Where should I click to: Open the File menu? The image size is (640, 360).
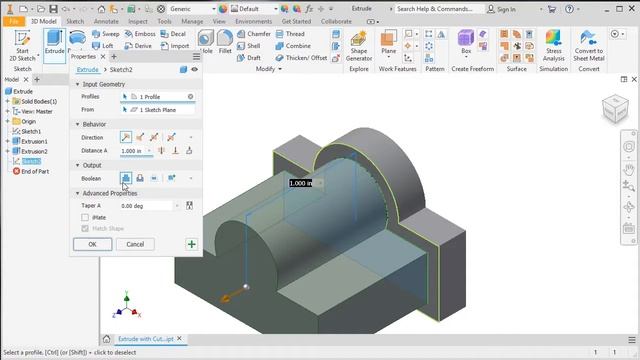click(x=13, y=21)
